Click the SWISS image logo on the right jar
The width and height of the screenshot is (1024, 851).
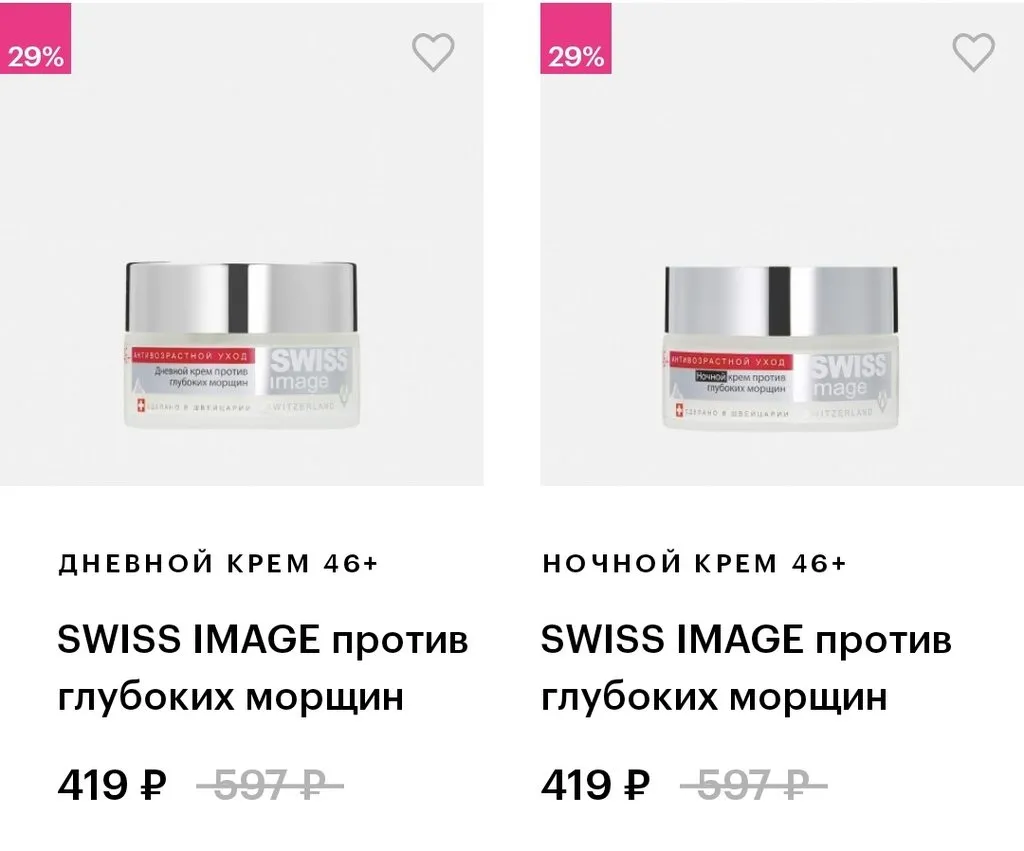click(848, 376)
